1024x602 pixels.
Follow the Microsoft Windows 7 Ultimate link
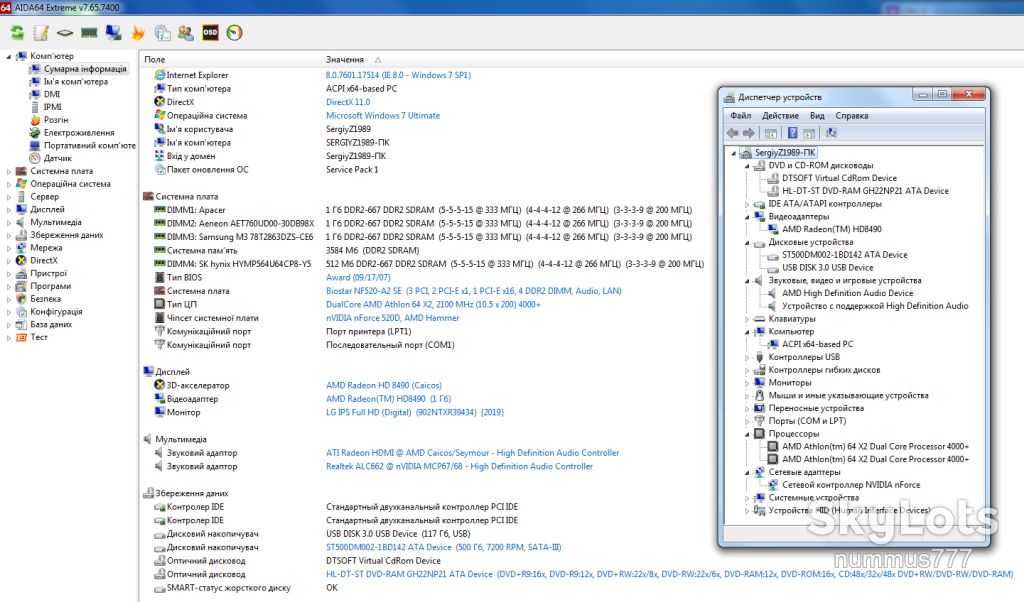pos(383,116)
